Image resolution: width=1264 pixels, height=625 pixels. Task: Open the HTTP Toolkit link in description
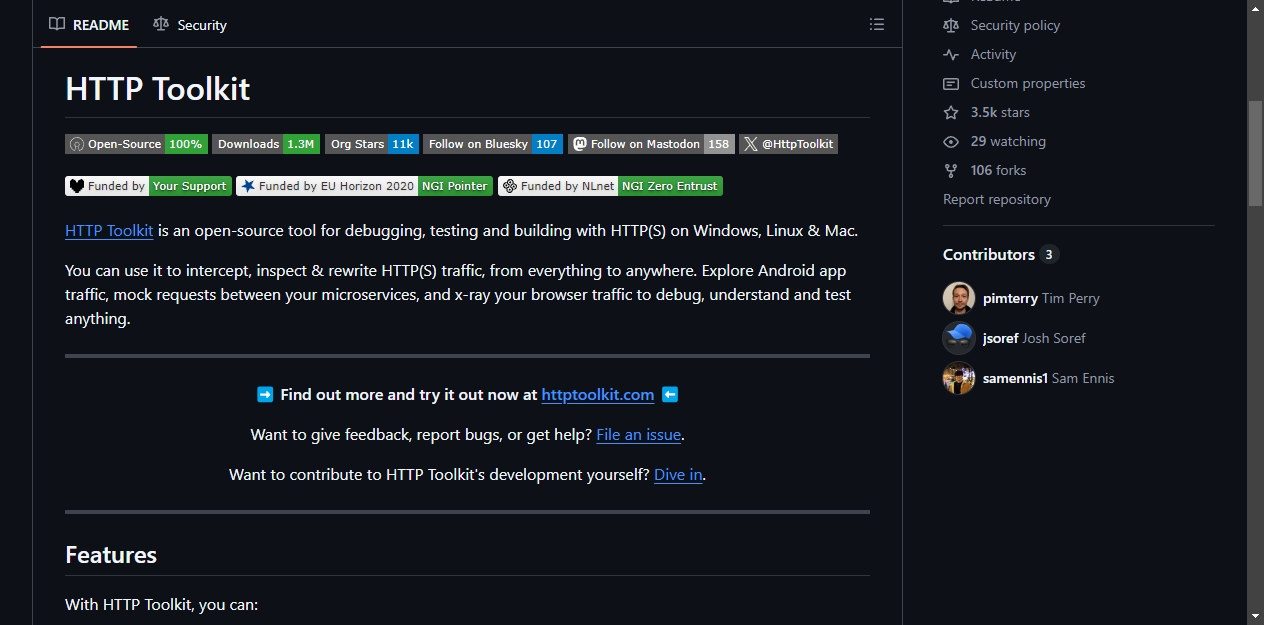[109, 231]
